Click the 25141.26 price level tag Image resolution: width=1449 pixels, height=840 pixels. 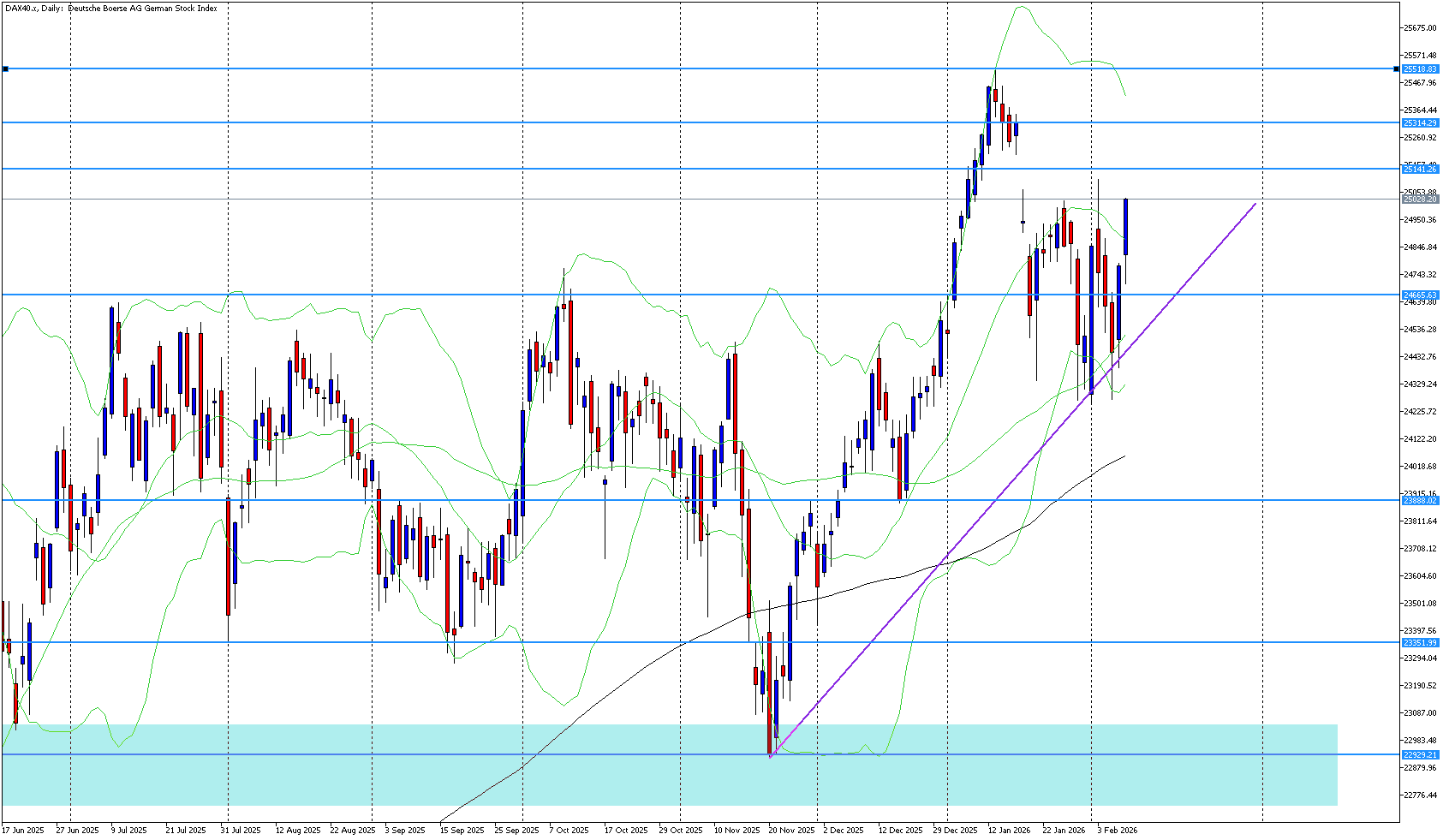(1420, 170)
